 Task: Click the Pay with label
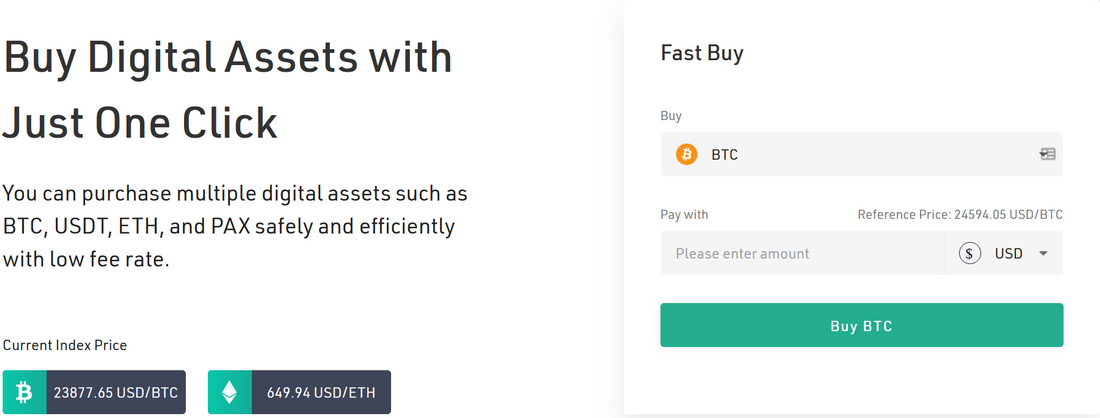click(684, 215)
